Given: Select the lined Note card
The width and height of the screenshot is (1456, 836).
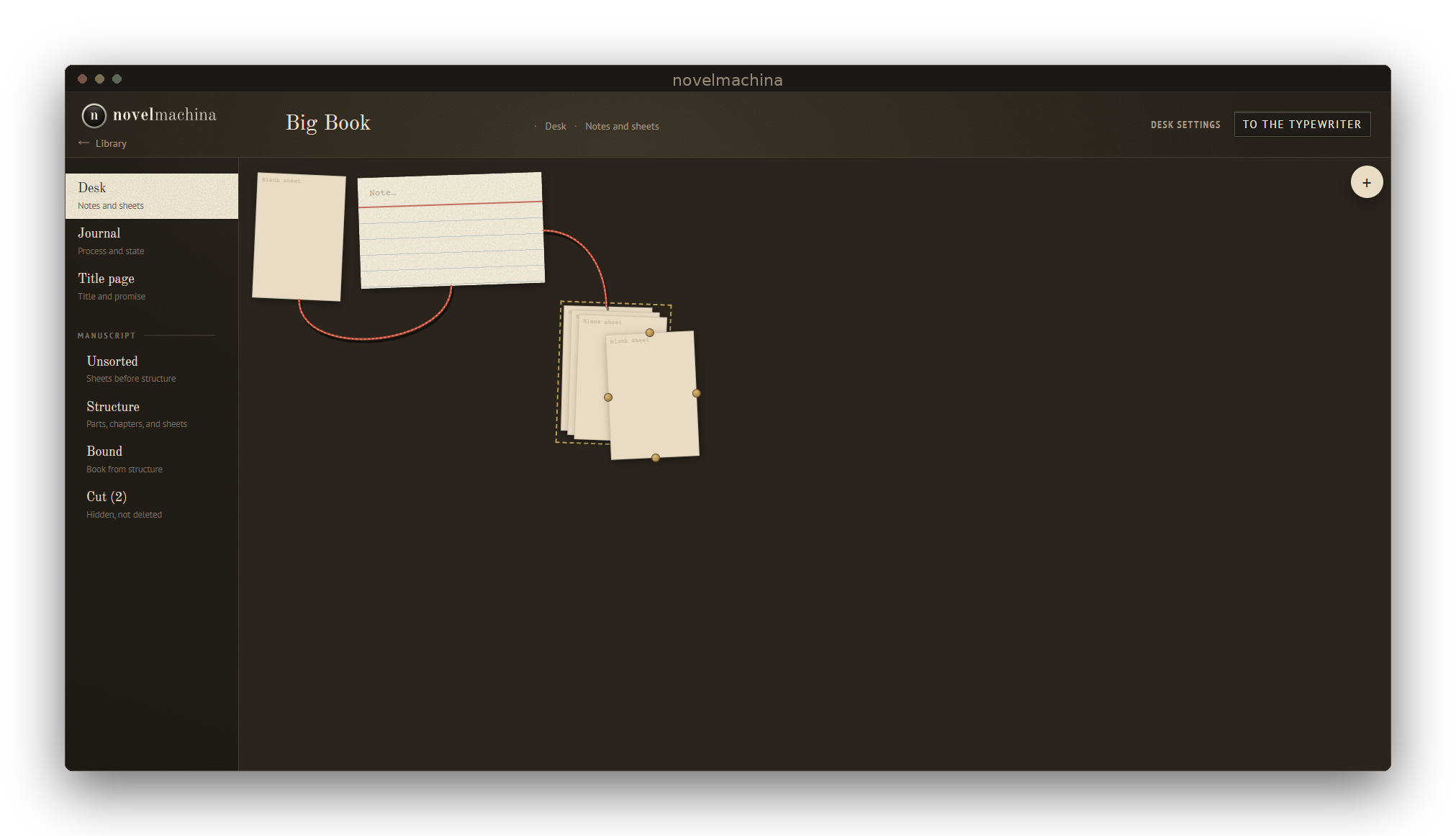Looking at the screenshot, I should pos(451,230).
